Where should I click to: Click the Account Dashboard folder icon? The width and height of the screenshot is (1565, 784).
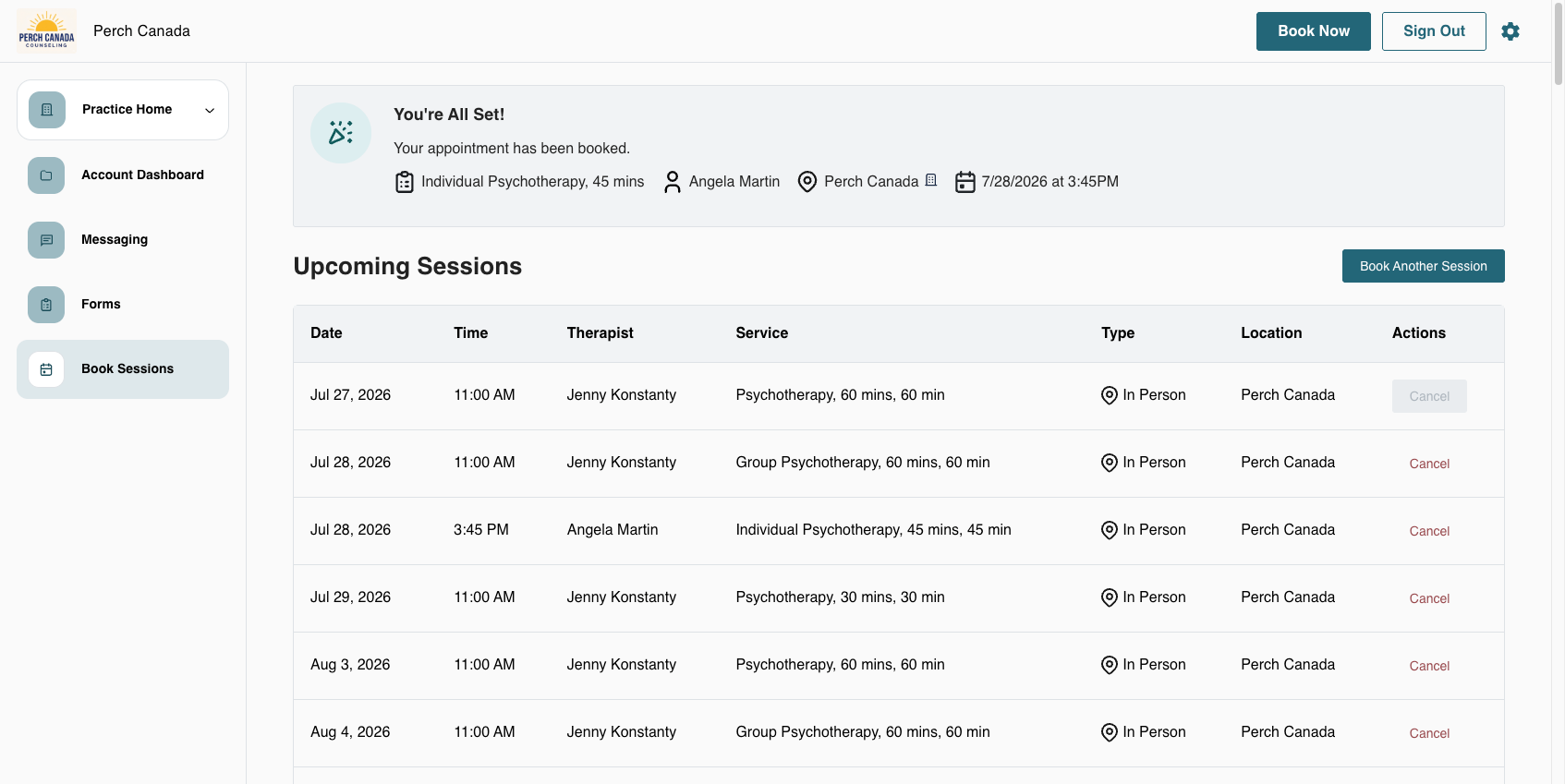click(x=46, y=175)
